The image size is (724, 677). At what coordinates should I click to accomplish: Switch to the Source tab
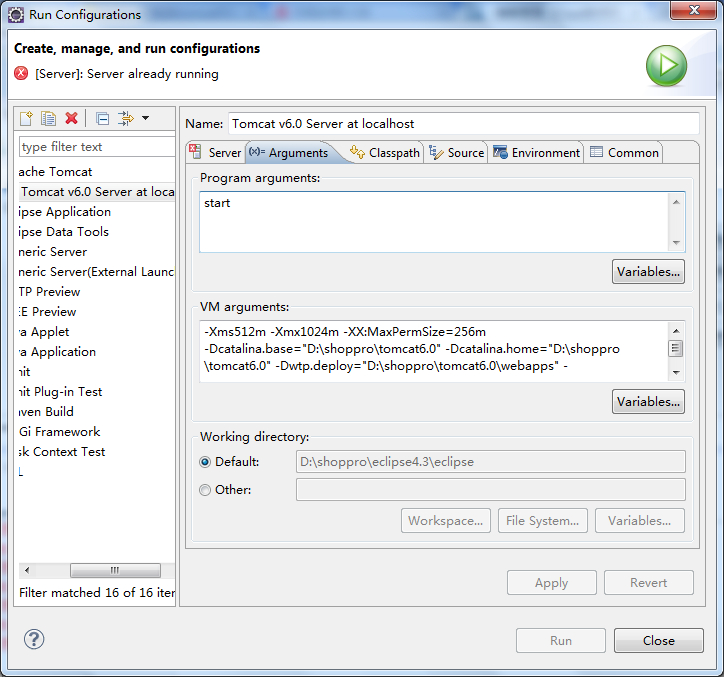(456, 152)
